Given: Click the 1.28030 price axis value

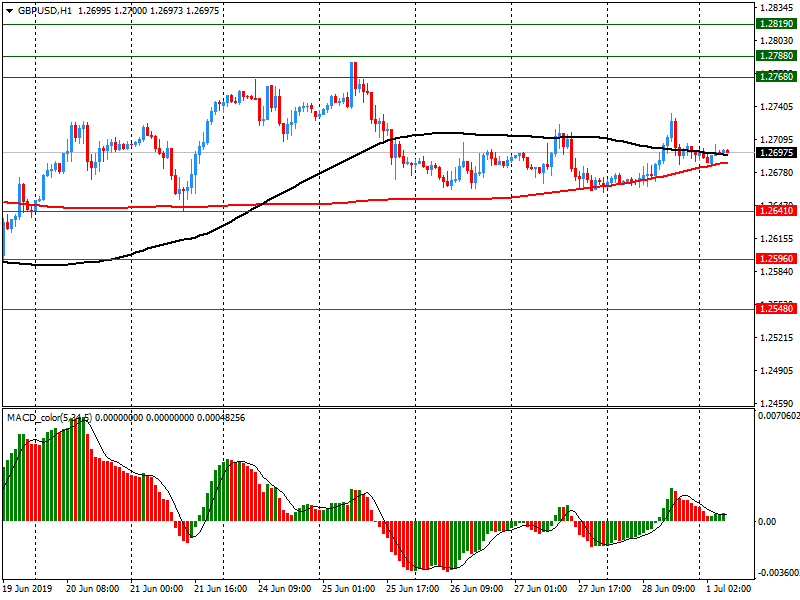Looking at the screenshot, I should click(777, 40).
